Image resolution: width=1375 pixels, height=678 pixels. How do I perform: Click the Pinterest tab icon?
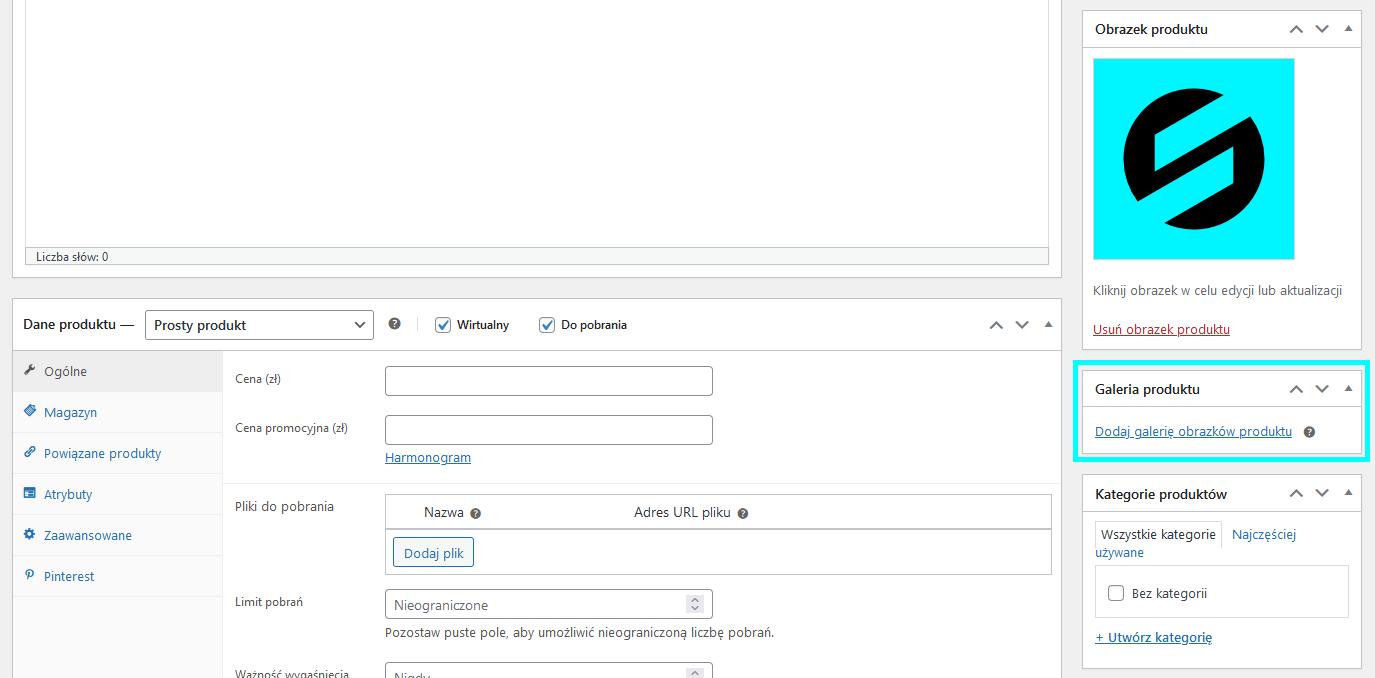point(29,576)
